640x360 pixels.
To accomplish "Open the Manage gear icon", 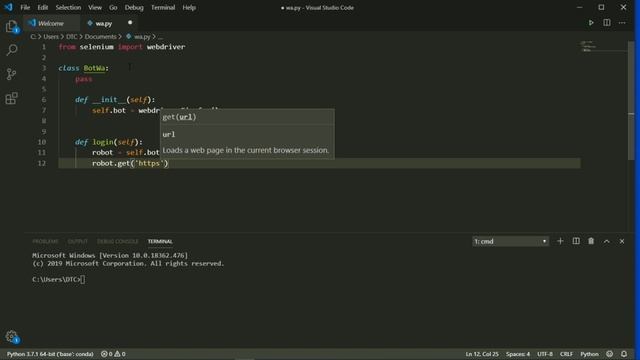I will pos(11,337).
